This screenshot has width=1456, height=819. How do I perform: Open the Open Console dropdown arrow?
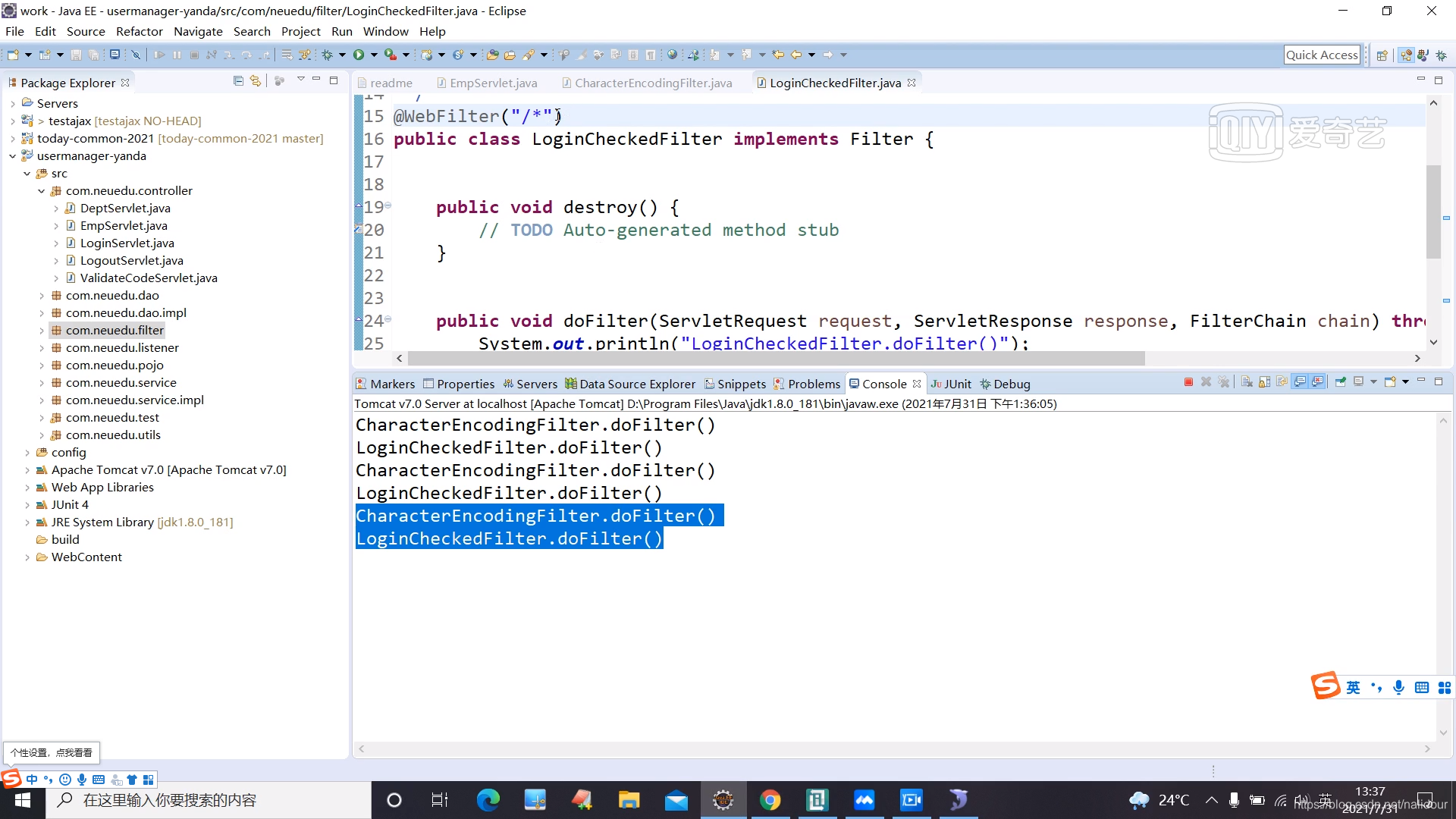point(1405,382)
